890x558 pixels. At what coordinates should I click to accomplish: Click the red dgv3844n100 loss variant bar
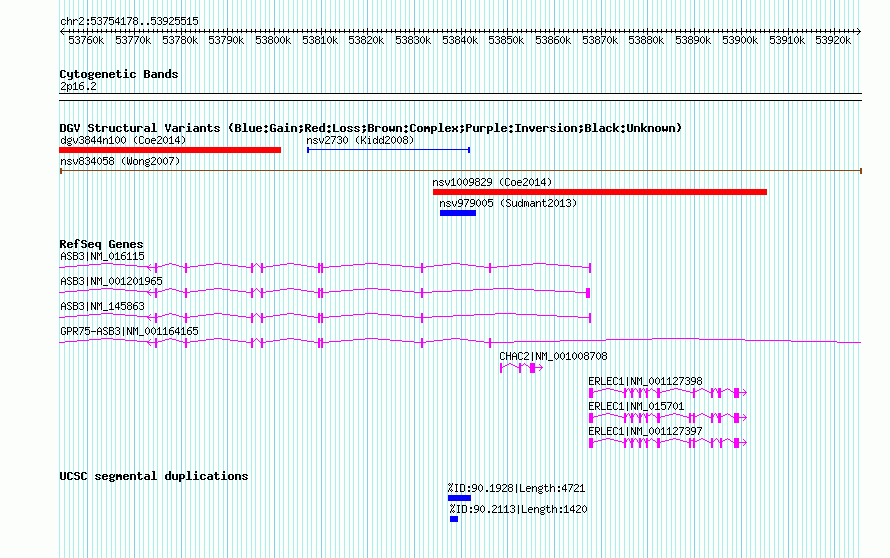[170, 150]
